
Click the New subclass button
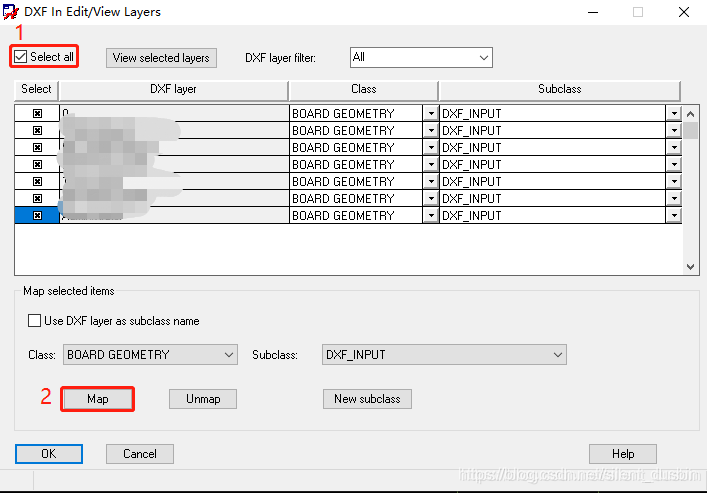point(367,399)
